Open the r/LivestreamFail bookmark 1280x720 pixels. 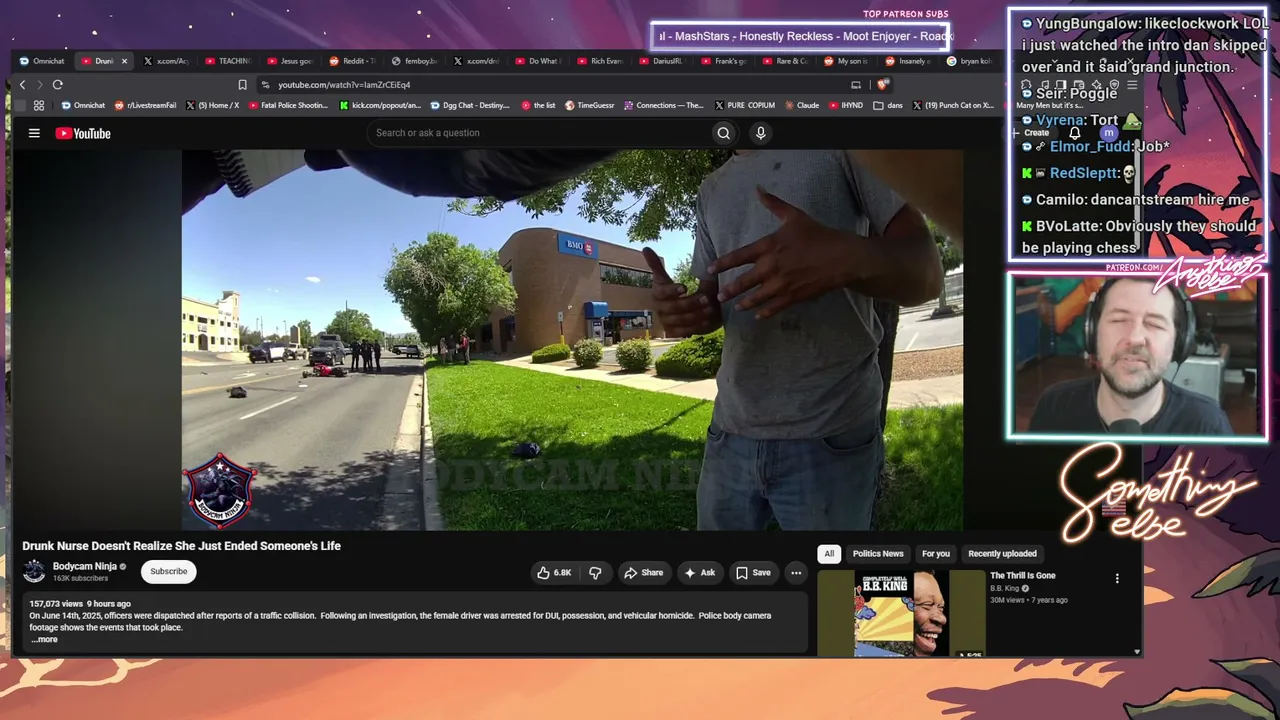click(146, 105)
